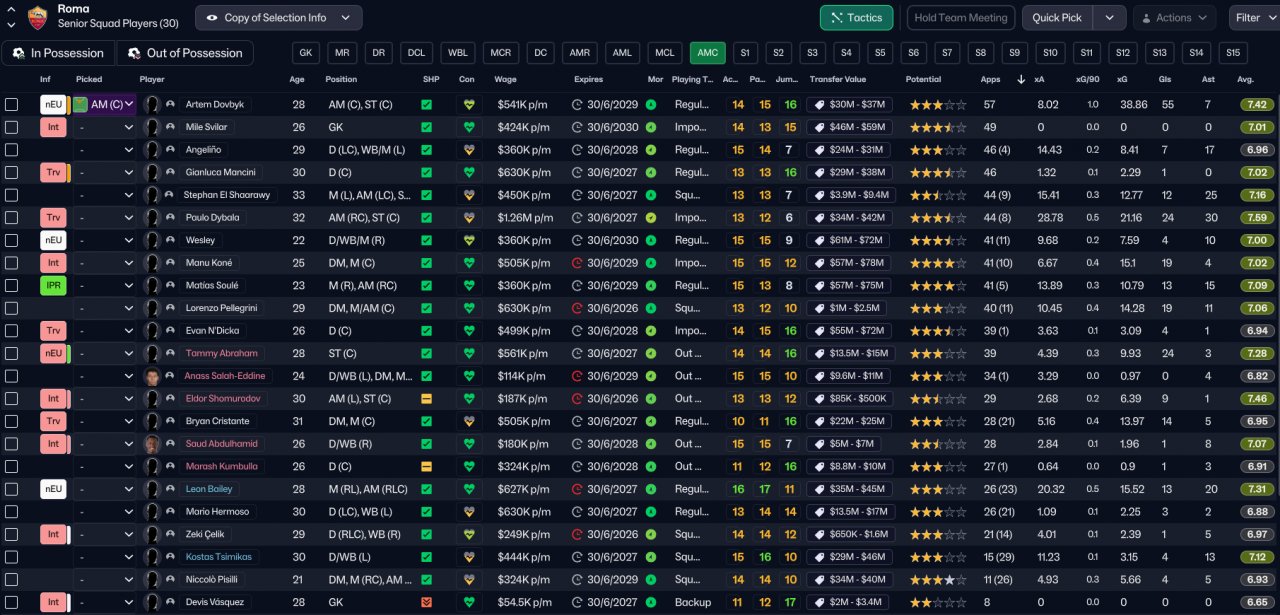Open Picked dropdown for Stephan El Shaarawy
1280x615 pixels.
point(105,195)
